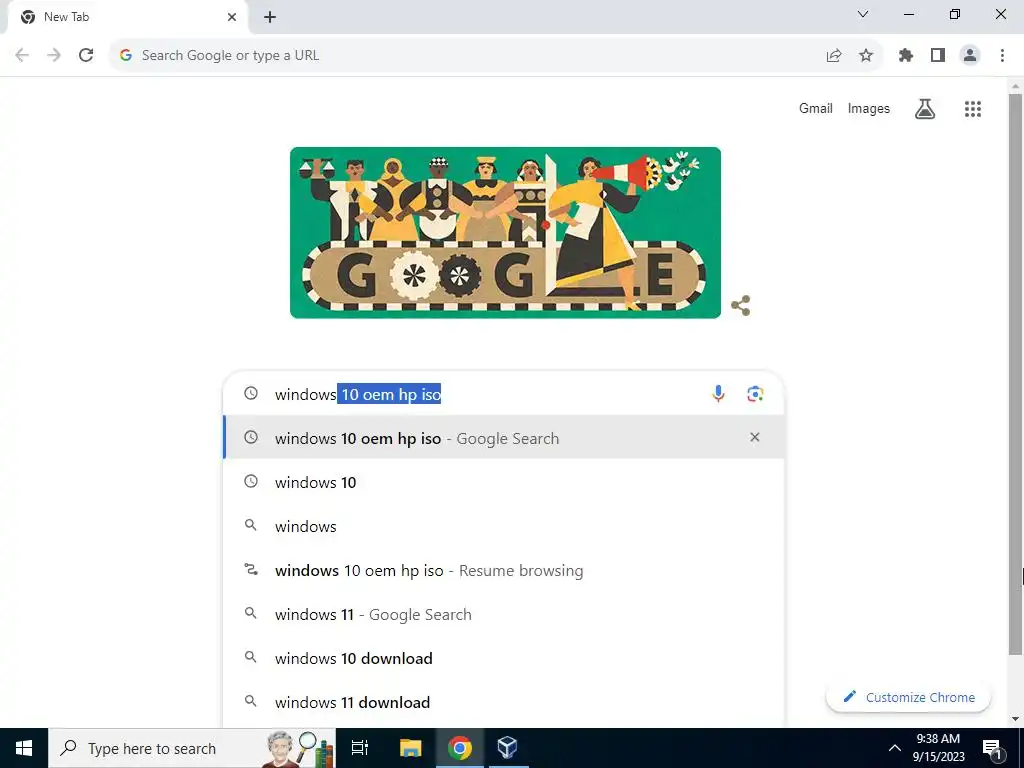Start voice search with microphone icon
1024x768 pixels.
718,394
